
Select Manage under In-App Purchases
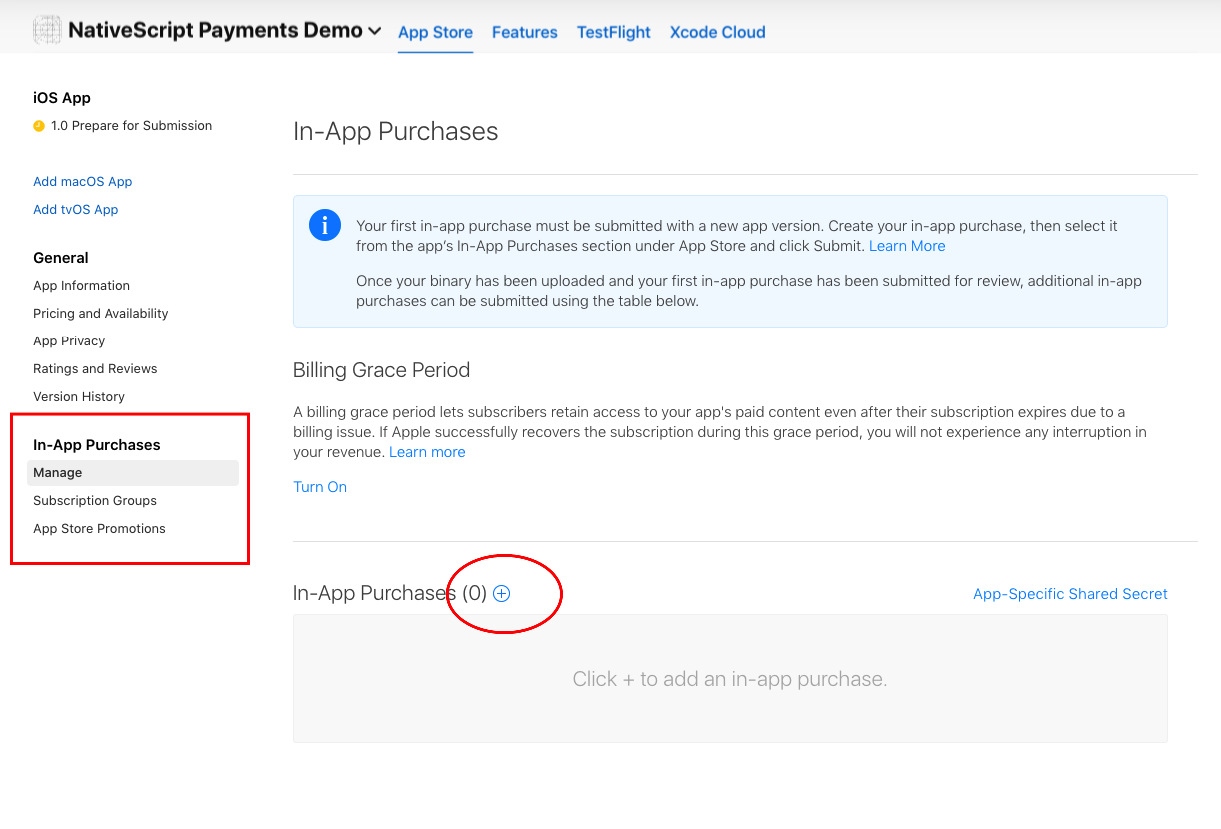pyautogui.click(x=133, y=473)
